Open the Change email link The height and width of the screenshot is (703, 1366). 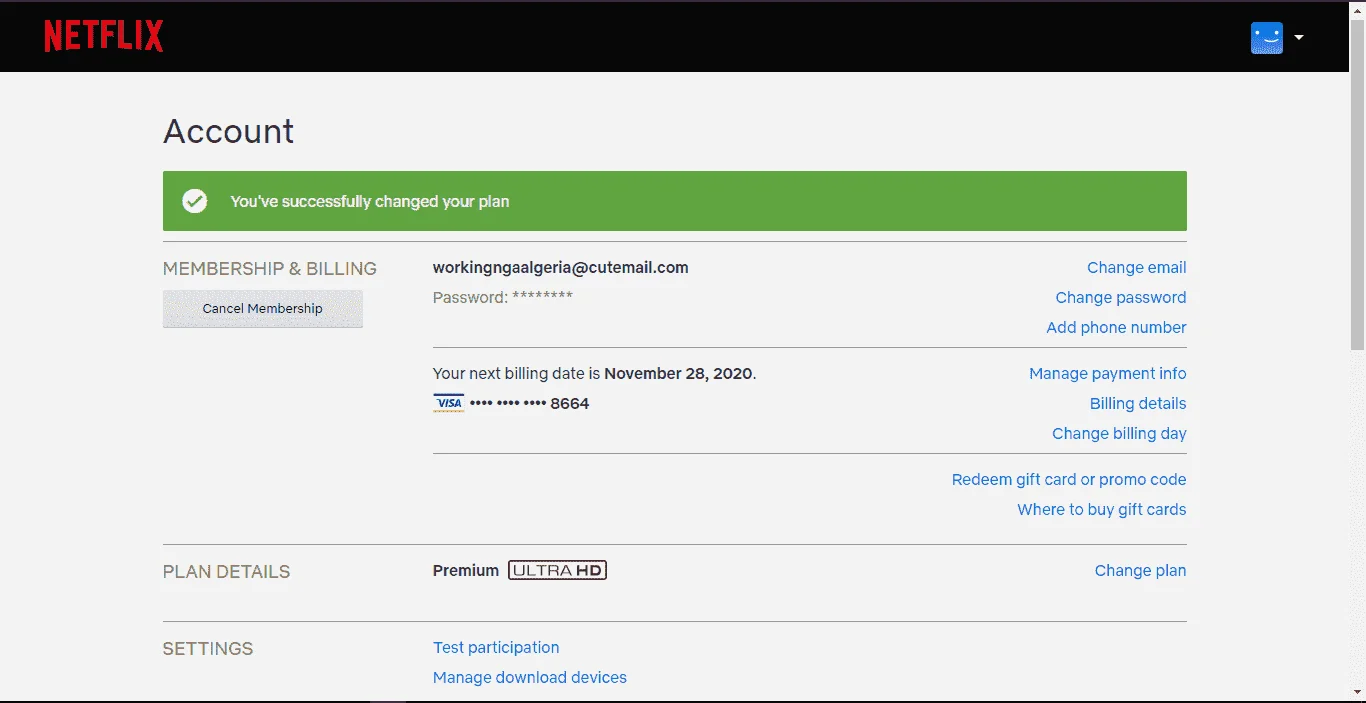tap(1136, 267)
